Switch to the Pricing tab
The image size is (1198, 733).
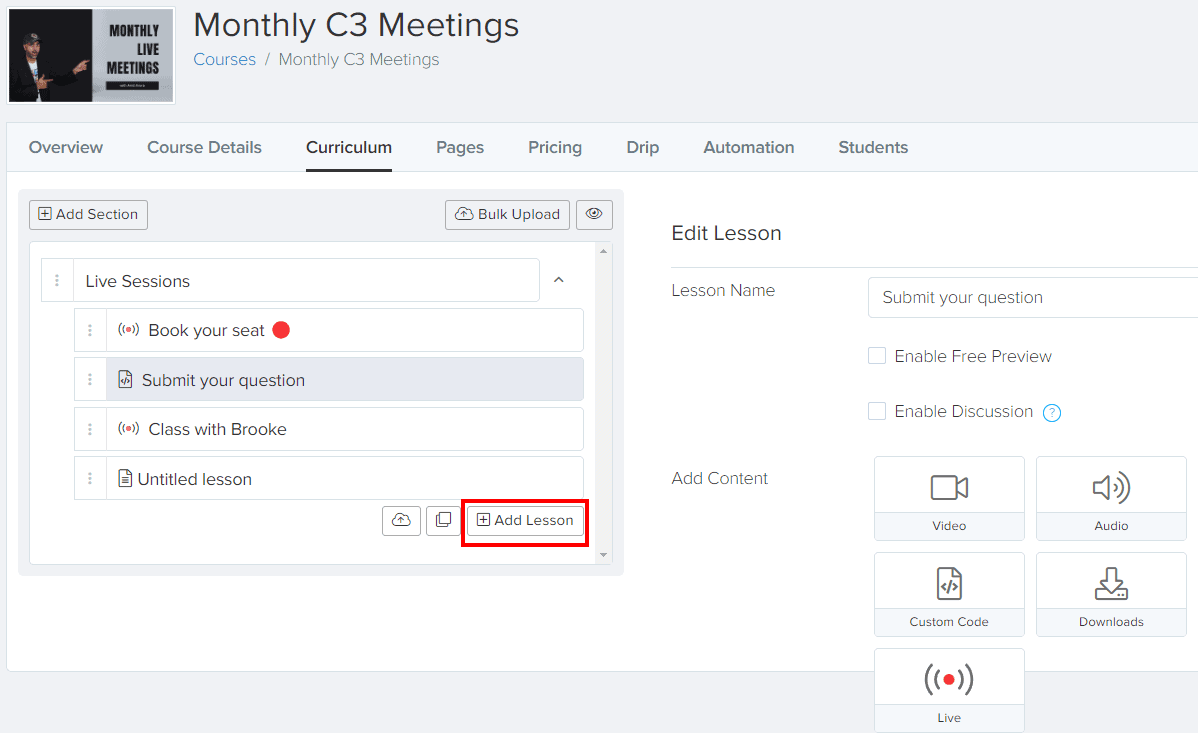[x=555, y=147]
